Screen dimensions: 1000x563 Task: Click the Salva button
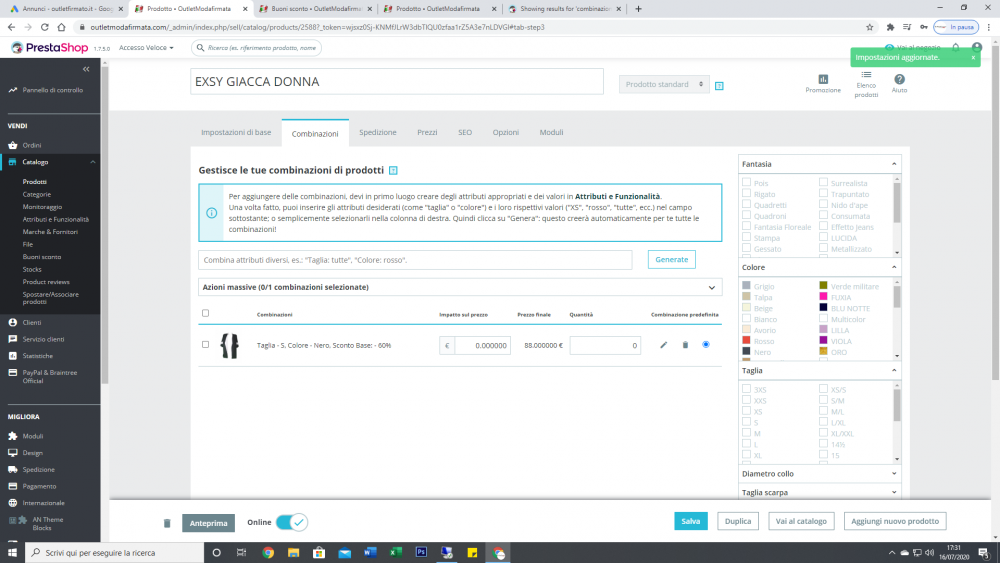(691, 521)
